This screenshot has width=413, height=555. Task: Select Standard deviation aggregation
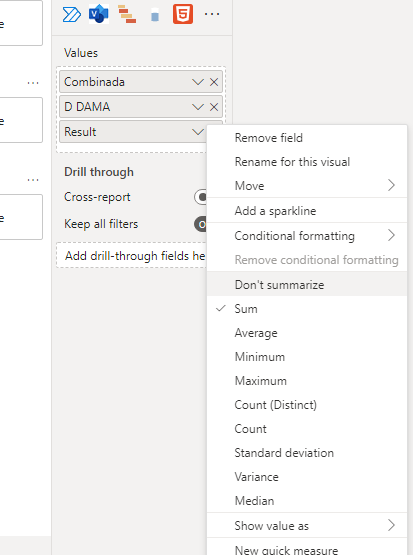pos(307,453)
